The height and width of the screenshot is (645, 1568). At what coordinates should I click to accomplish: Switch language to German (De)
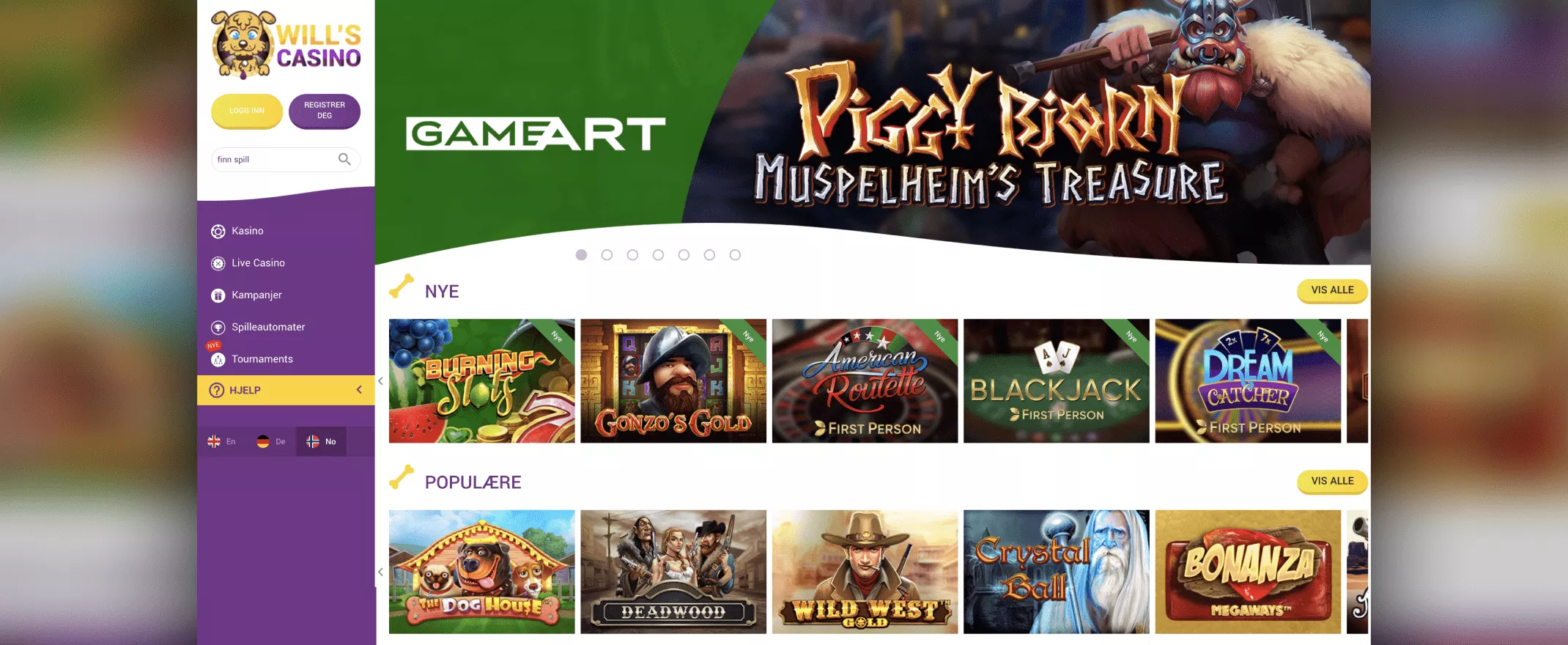tap(271, 441)
